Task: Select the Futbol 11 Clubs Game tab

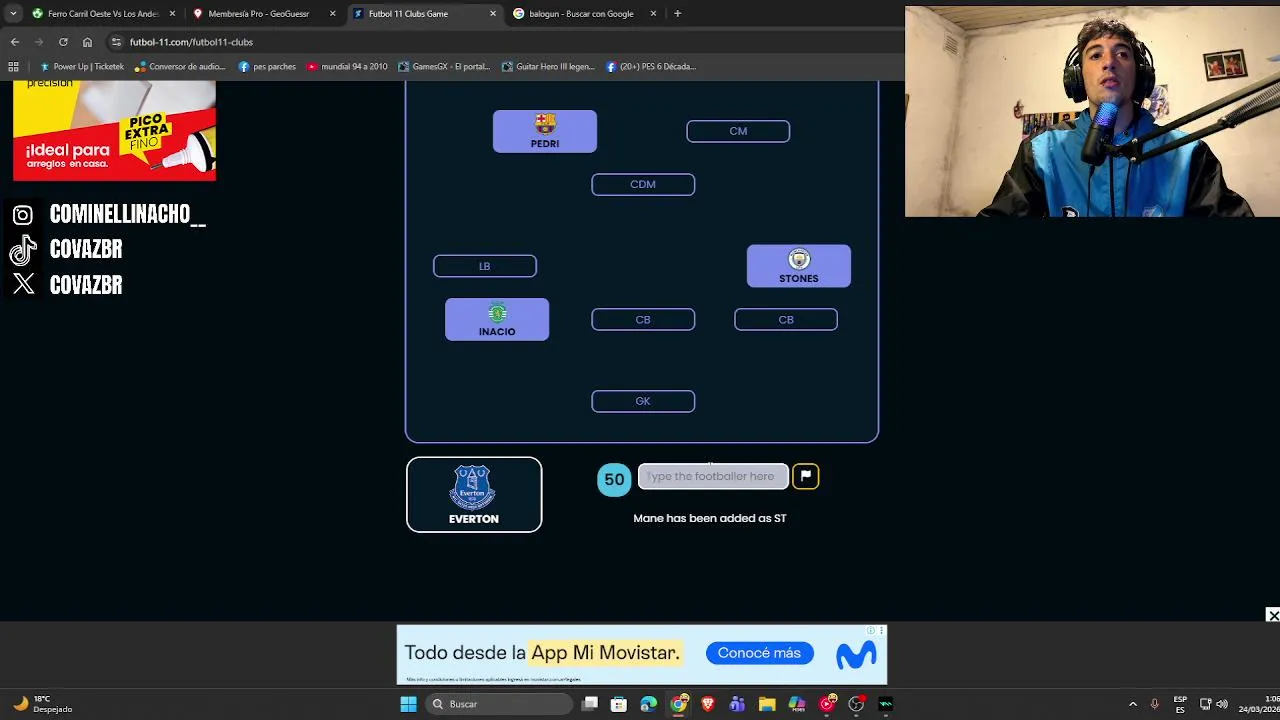Action: coord(424,14)
